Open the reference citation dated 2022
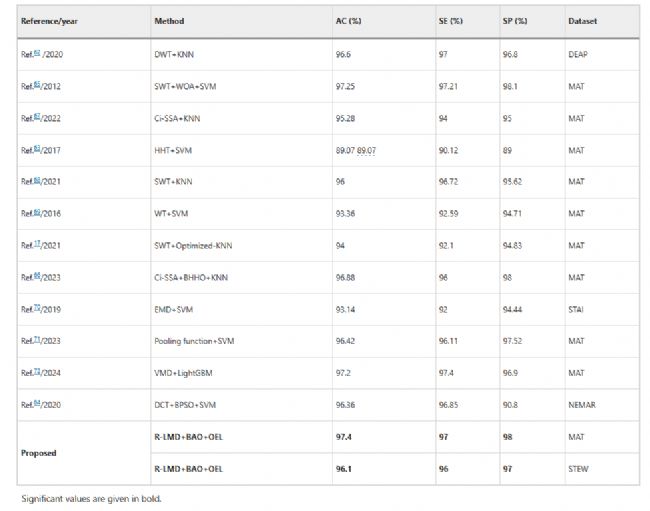Viewport: 650px width, 511px height. point(35,117)
